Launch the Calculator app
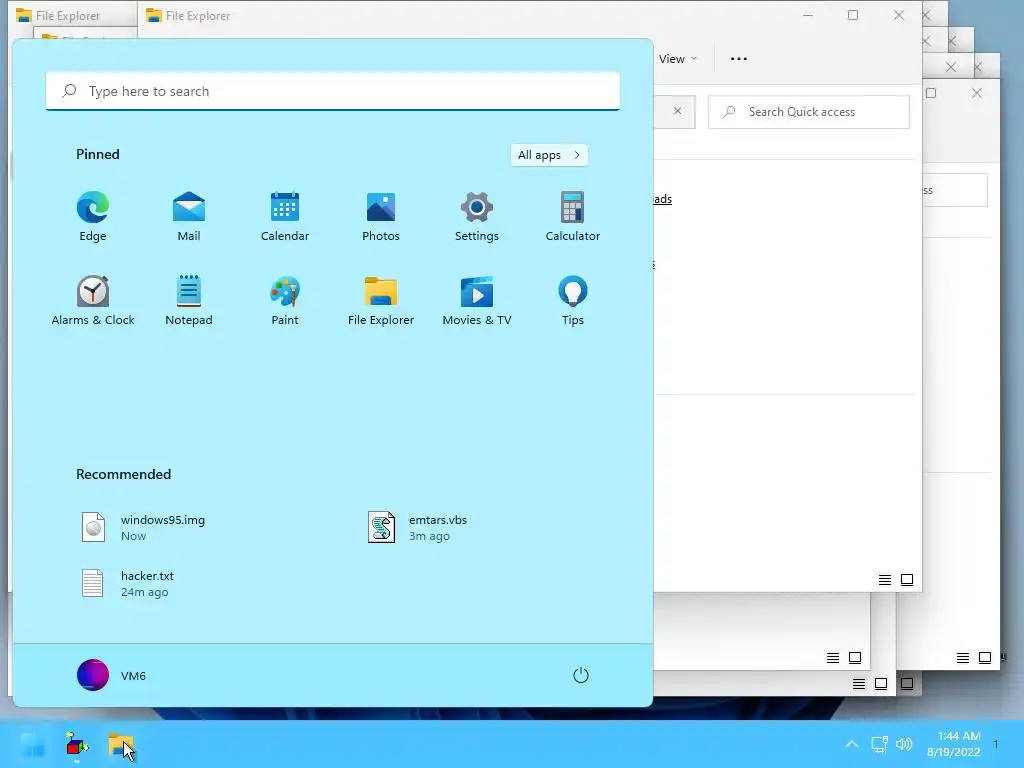1024x768 pixels. [573, 217]
